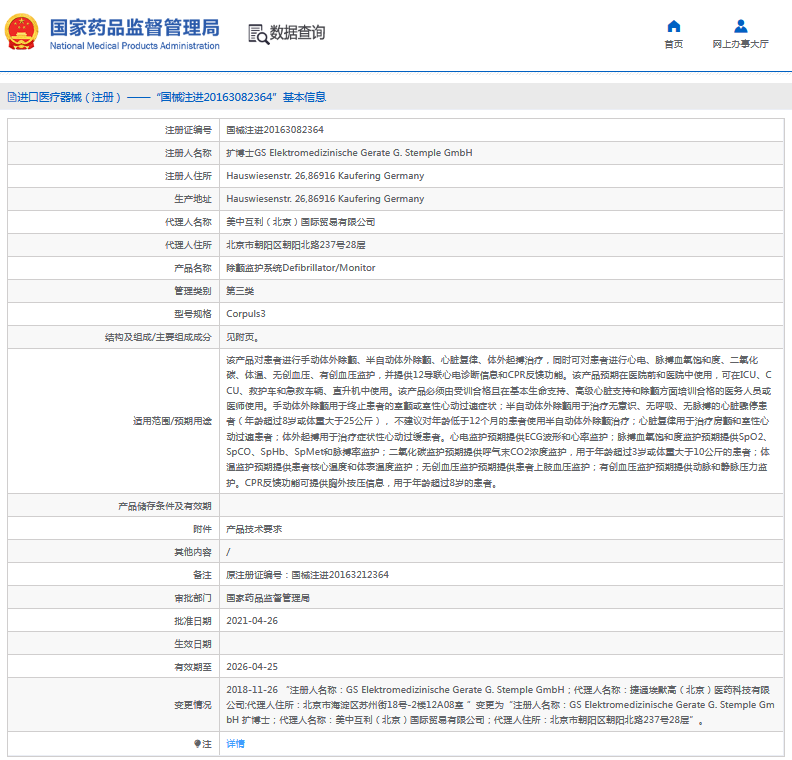Image resolution: width=792 pixels, height=760 pixels.
Task: Click 产品技术要求 attachment value
Action: [x=254, y=529]
